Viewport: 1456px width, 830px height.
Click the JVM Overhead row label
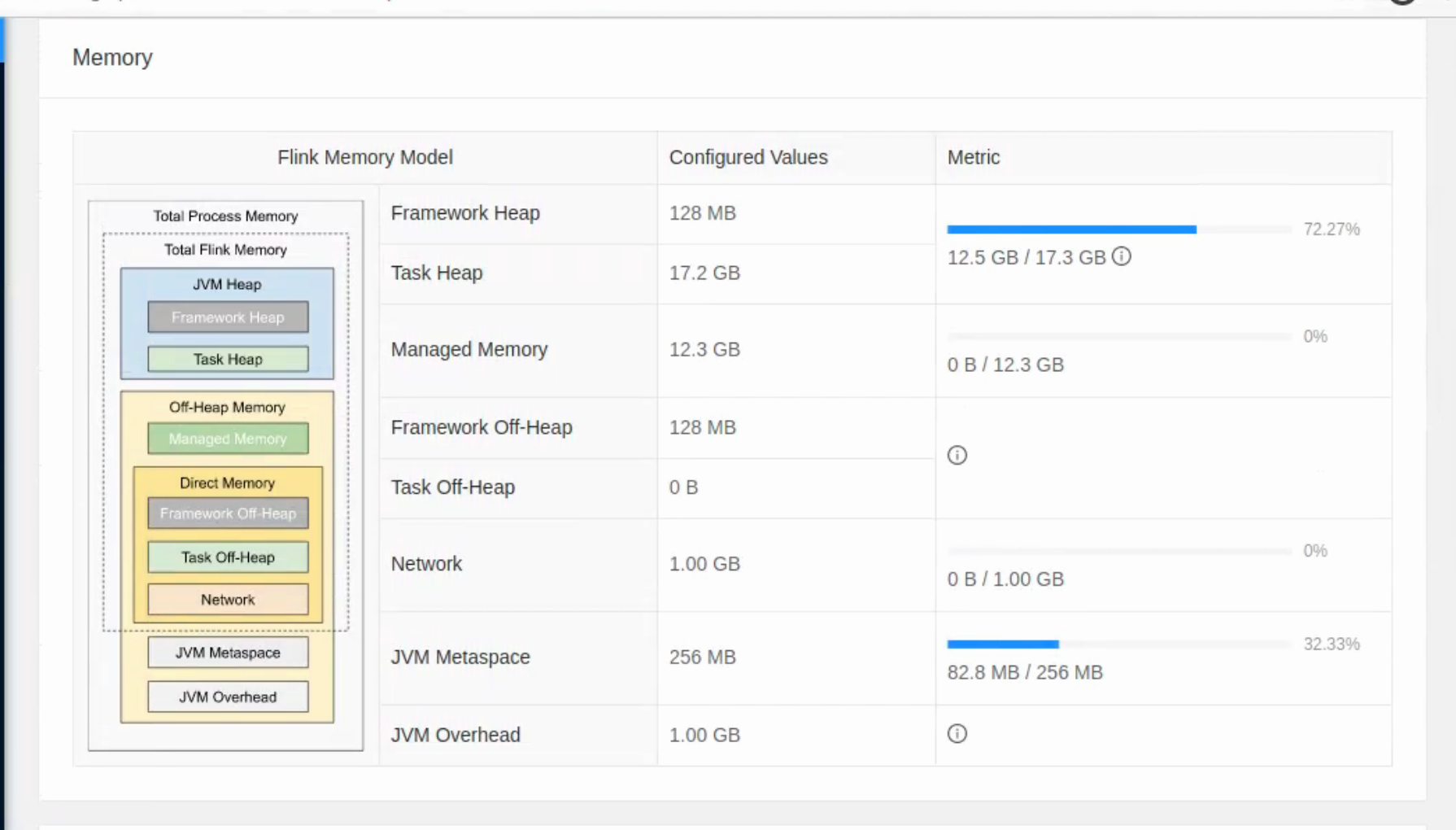[456, 735]
